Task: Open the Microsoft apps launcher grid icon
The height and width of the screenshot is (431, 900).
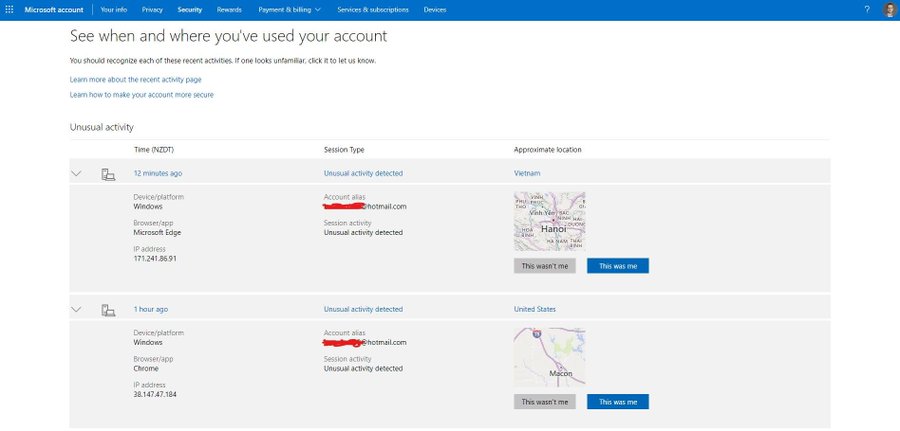Action: 10,9
